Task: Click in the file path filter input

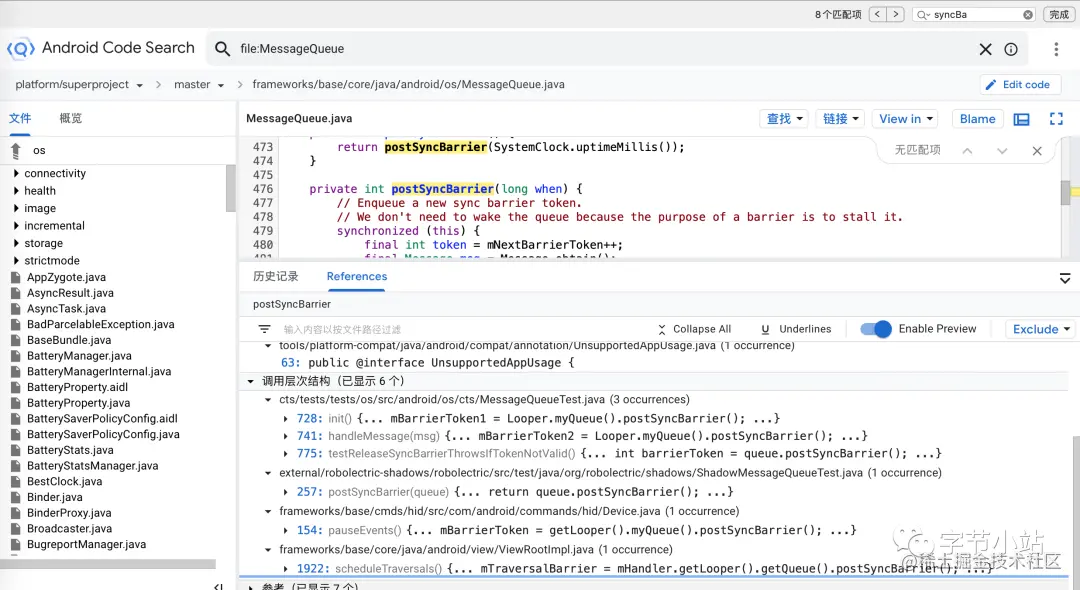Action: pos(461,329)
